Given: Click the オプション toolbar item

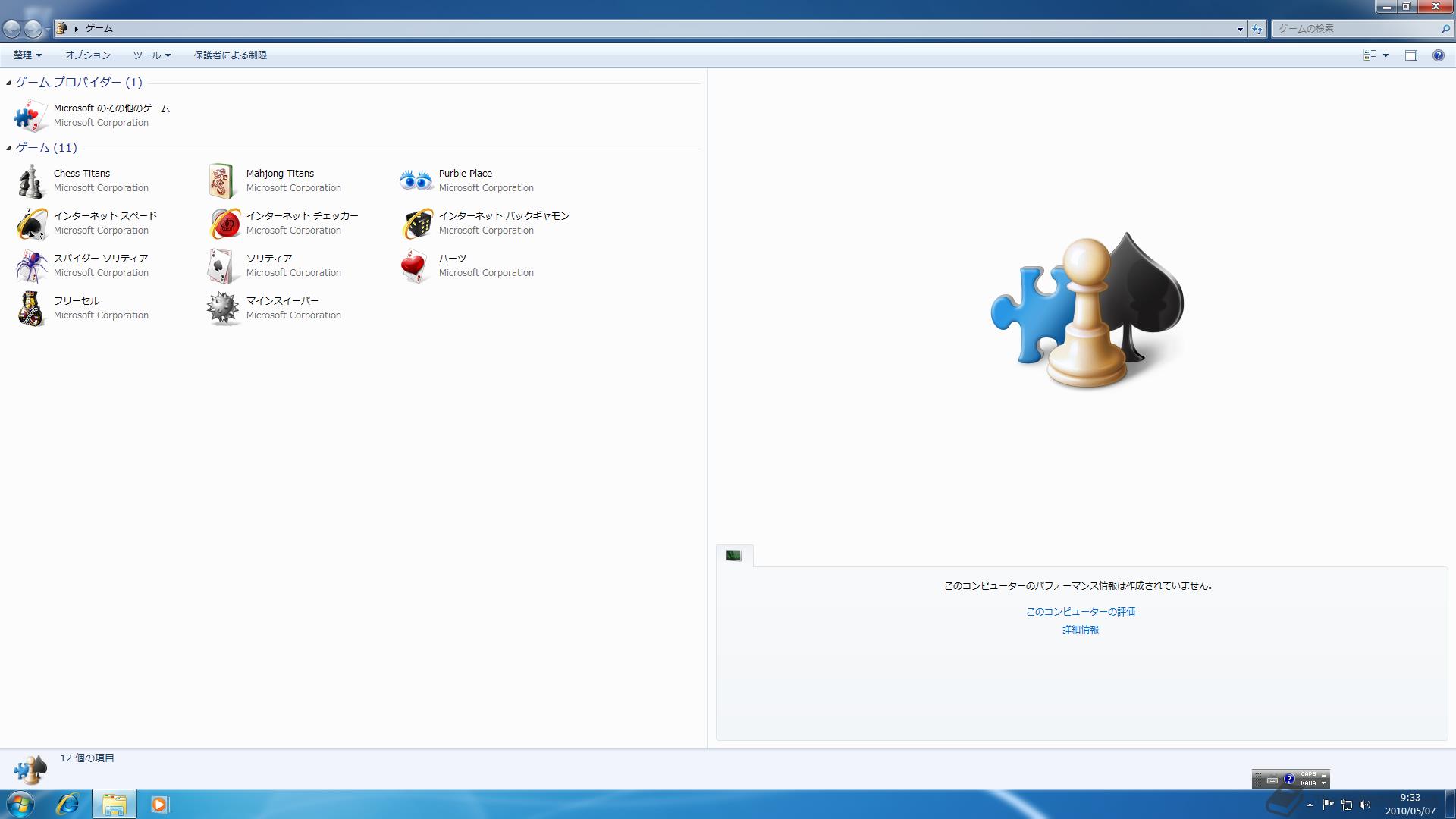Looking at the screenshot, I should (x=88, y=55).
